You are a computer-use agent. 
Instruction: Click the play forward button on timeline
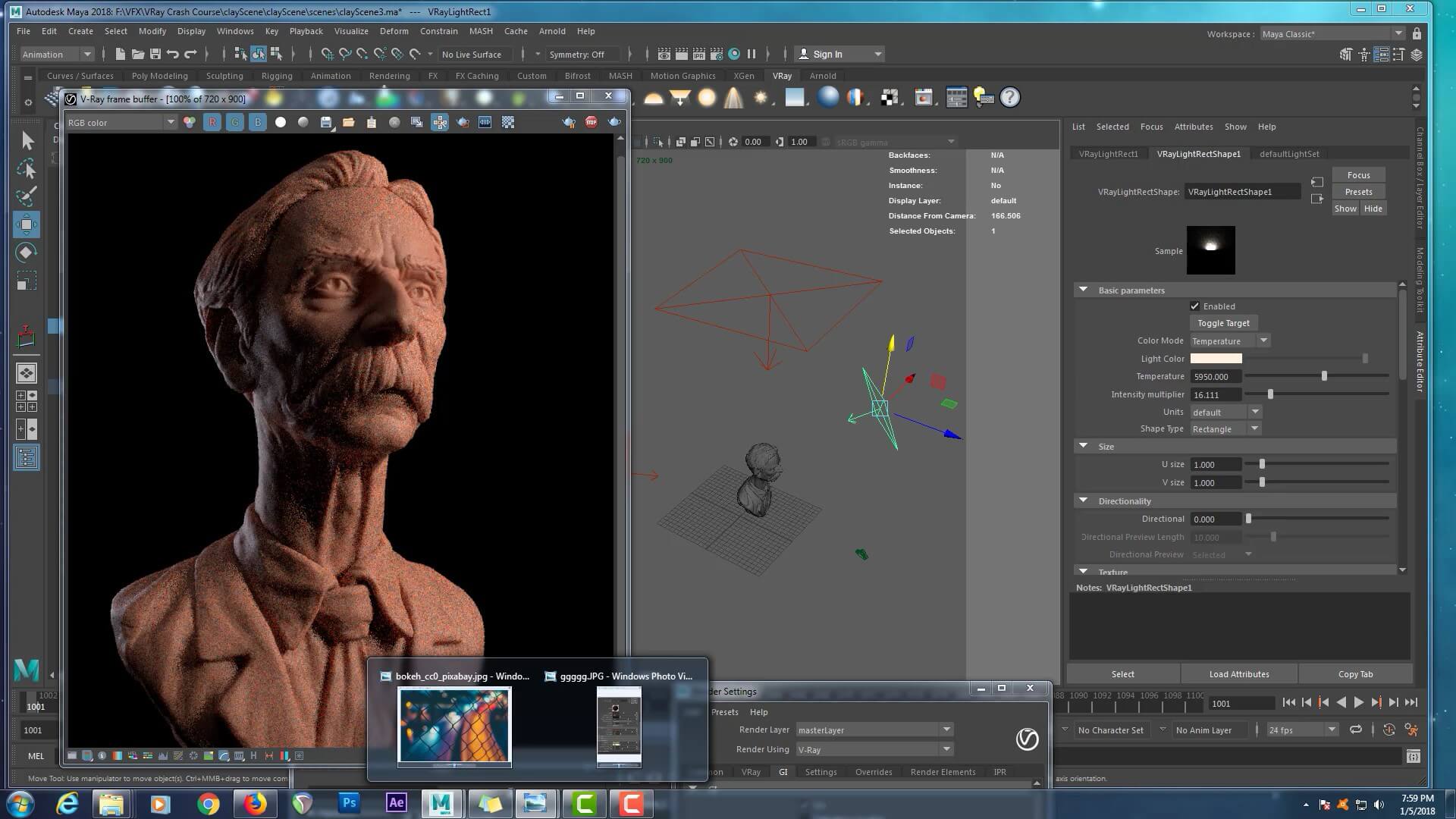[1358, 703]
